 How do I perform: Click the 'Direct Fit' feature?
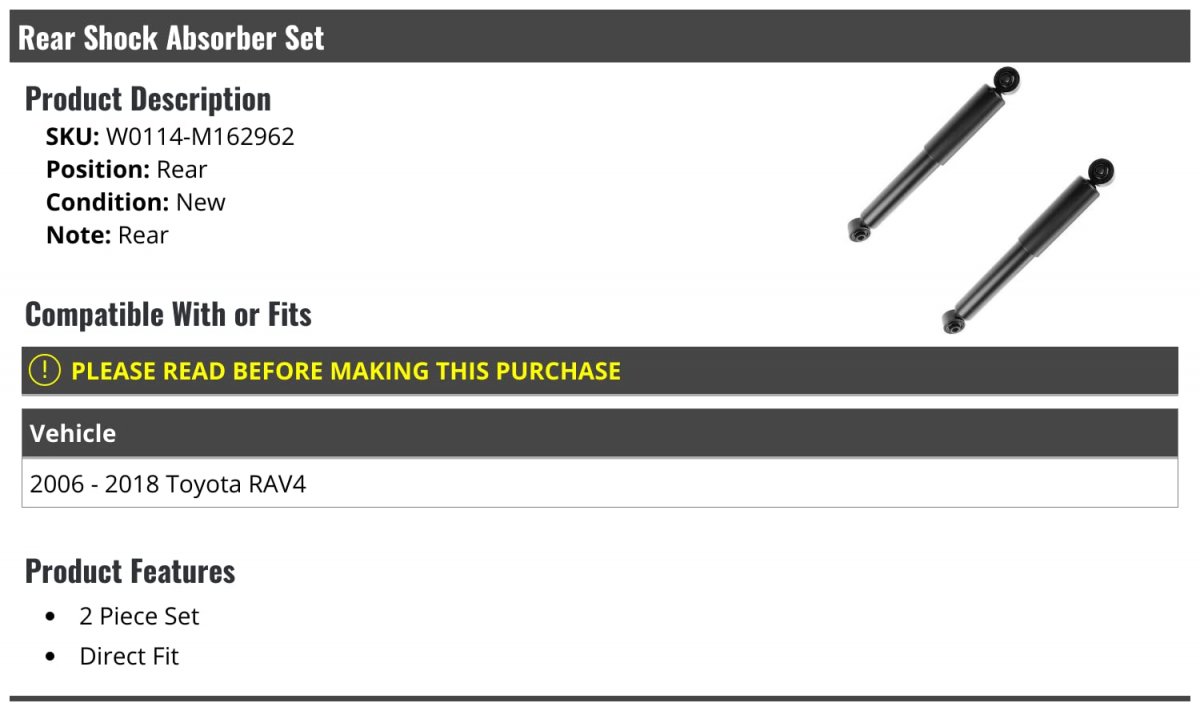click(129, 656)
